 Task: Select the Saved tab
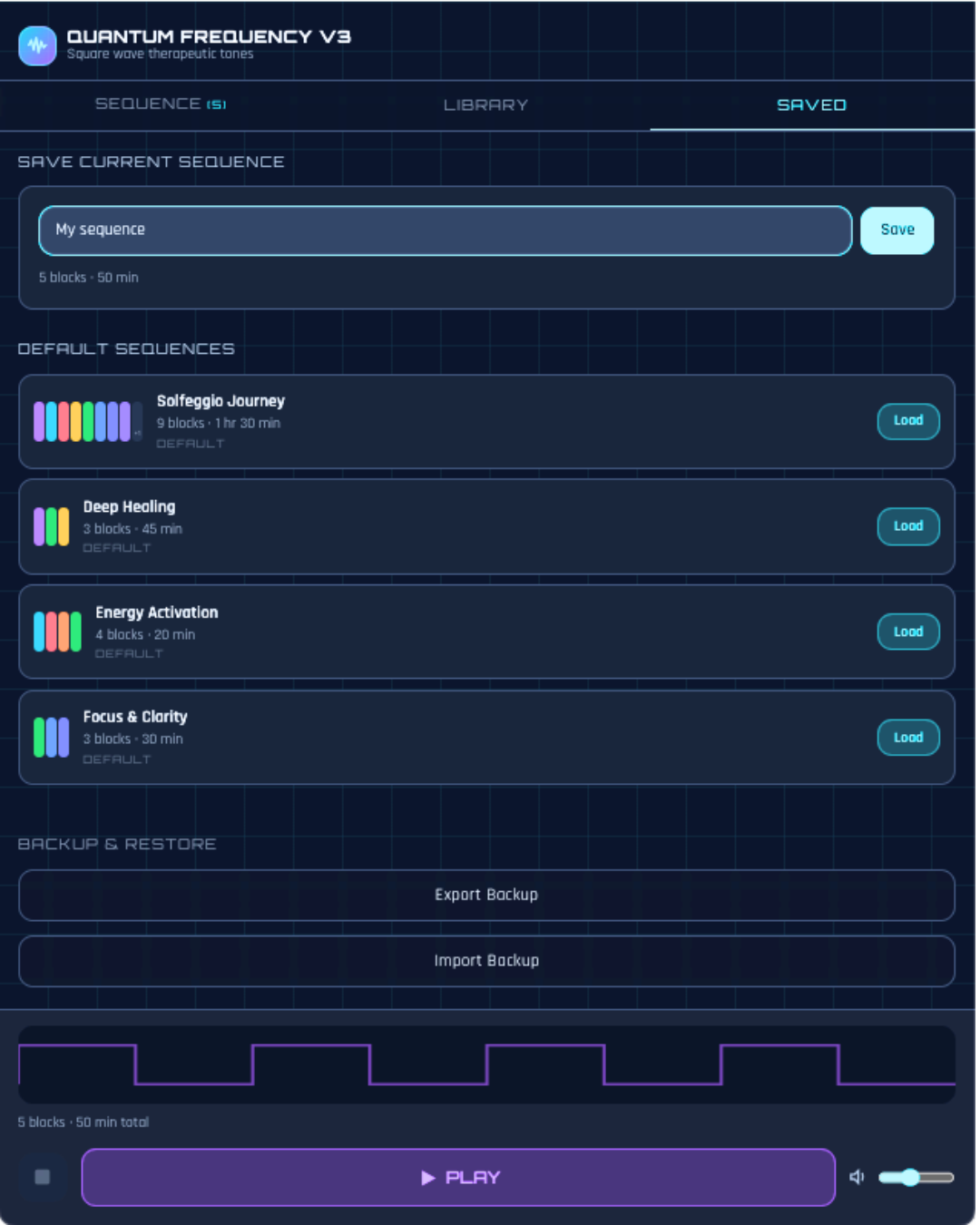click(811, 105)
